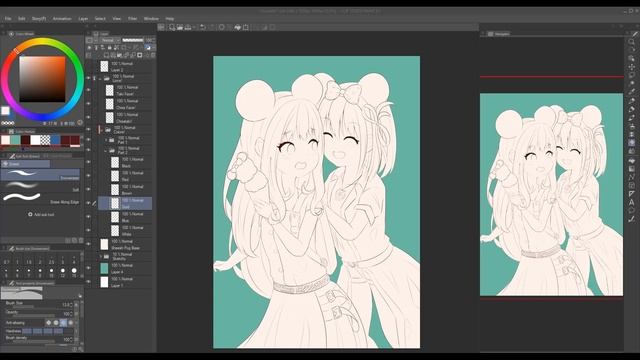Open the Layer menu

tap(83, 19)
